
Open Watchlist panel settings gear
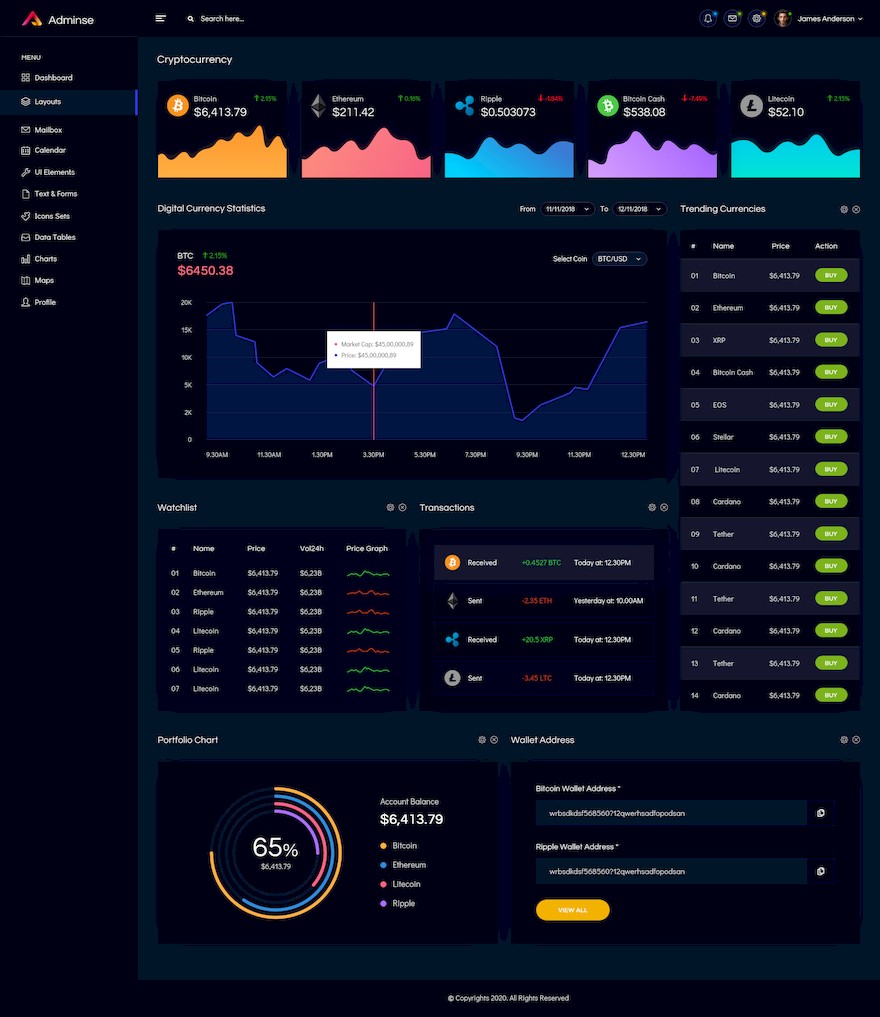coord(390,507)
